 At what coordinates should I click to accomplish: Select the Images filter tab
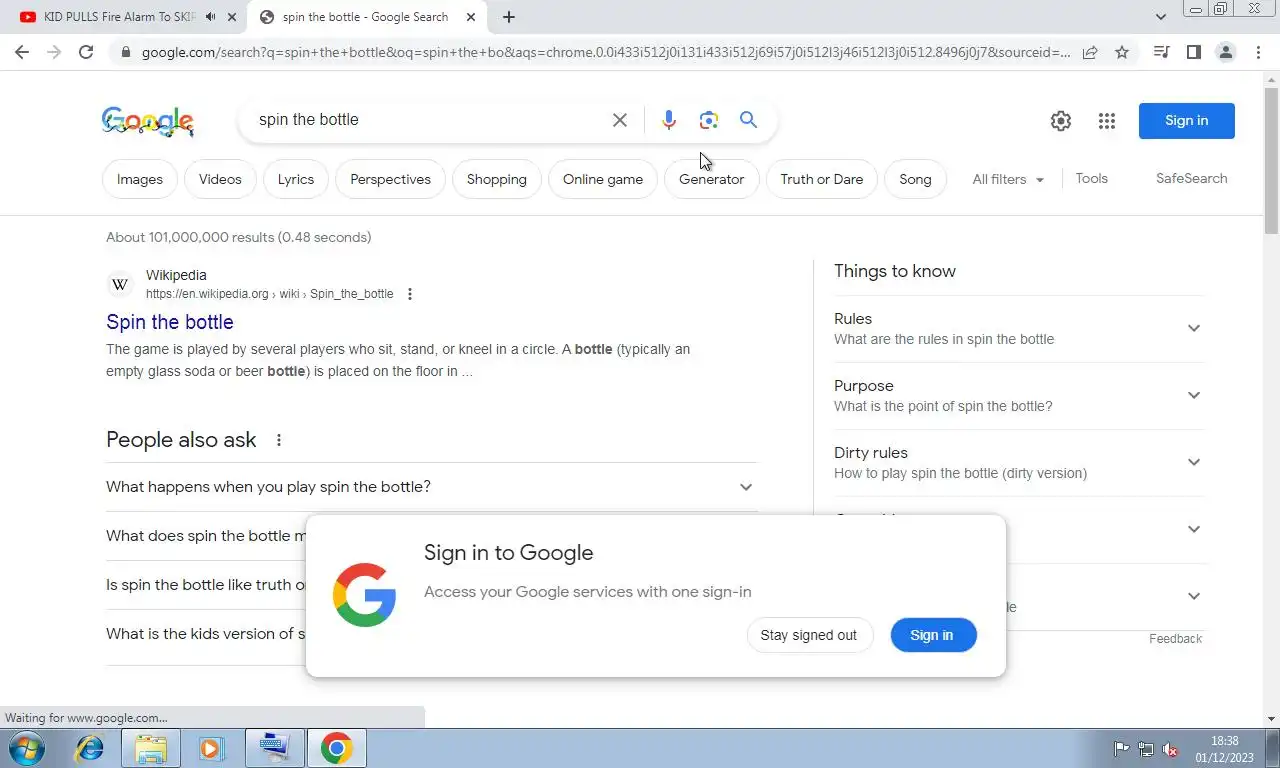140,179
